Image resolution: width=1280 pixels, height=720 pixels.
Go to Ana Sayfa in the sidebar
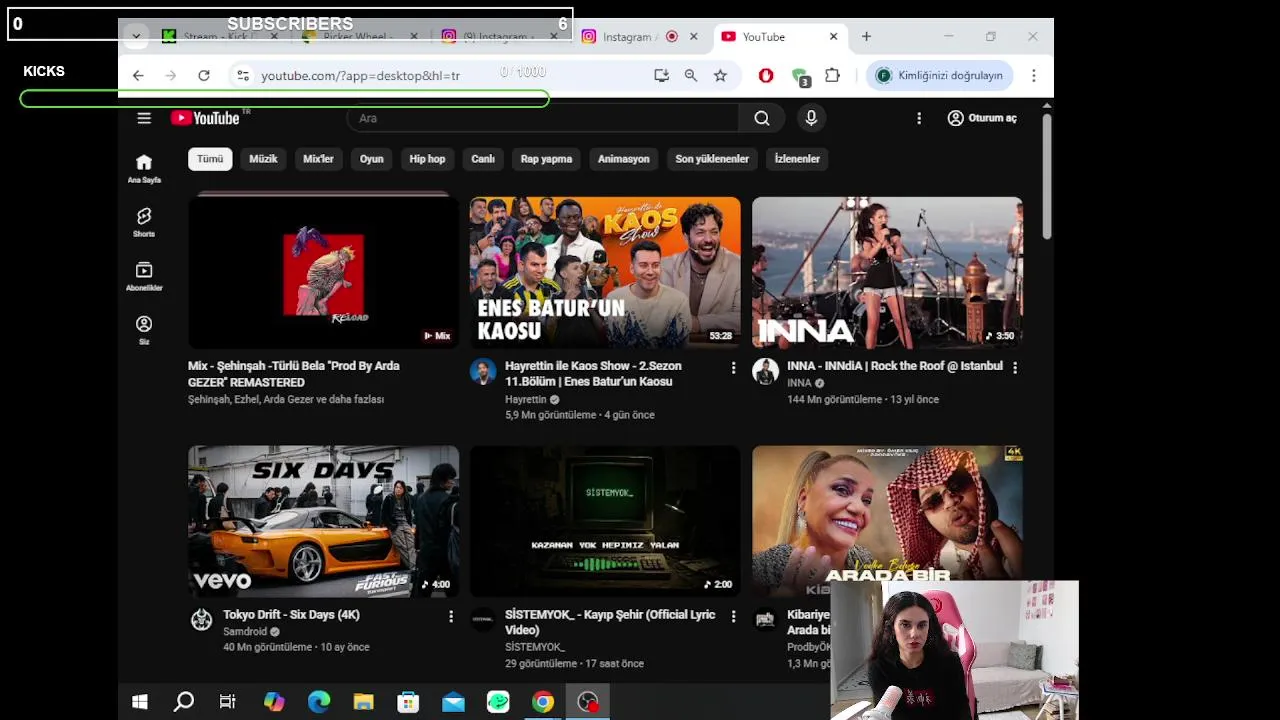(x=144, y=168)
